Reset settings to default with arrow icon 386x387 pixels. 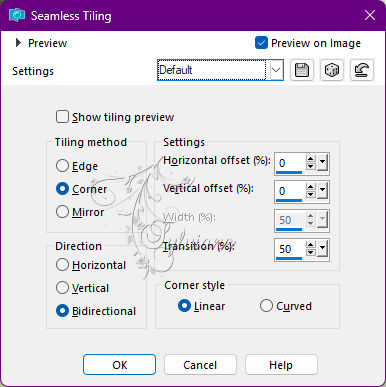coord(362,70)
